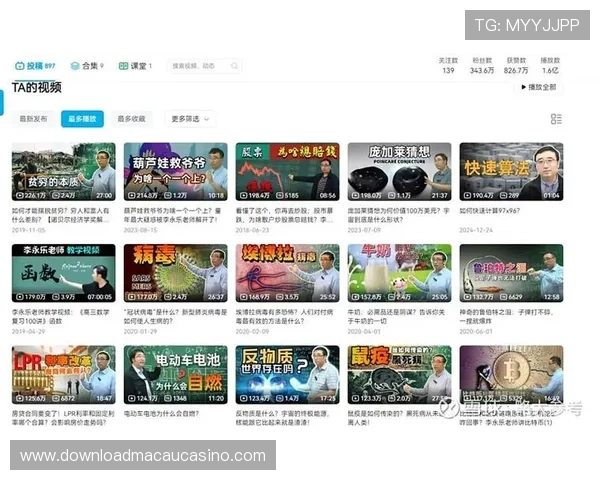Screen dimensions: 600x480
Task: Open the 电动车电池自燃 video thumbnail
Action: (x=176, y=374)
